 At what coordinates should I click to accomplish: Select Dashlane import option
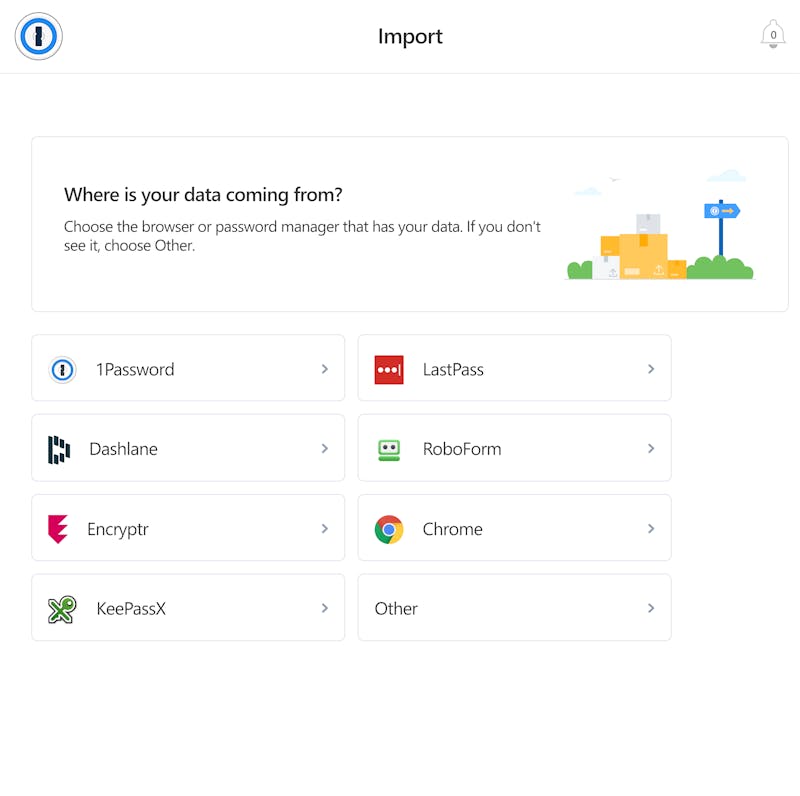(188, 448)
